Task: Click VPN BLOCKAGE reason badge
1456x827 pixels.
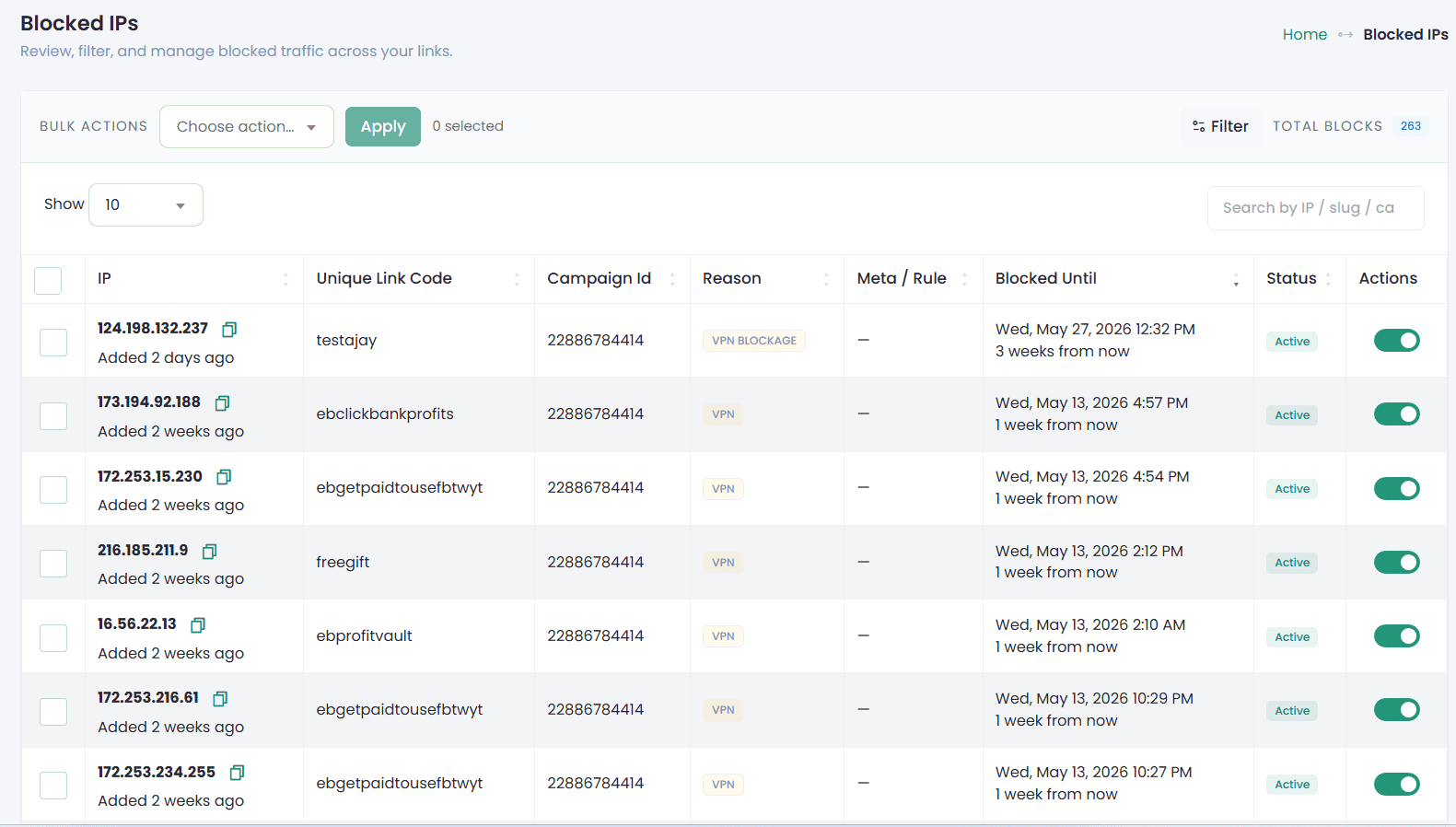Action: pyautogui.click(x=754, y=341)
